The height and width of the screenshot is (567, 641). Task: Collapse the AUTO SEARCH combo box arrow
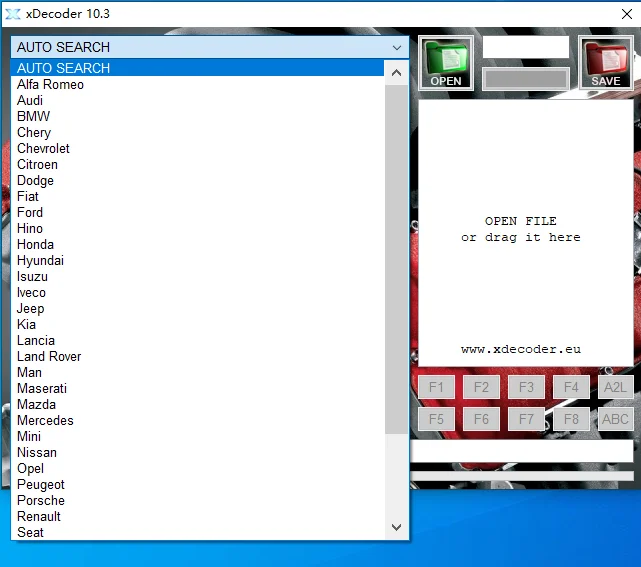pos(397,47)
